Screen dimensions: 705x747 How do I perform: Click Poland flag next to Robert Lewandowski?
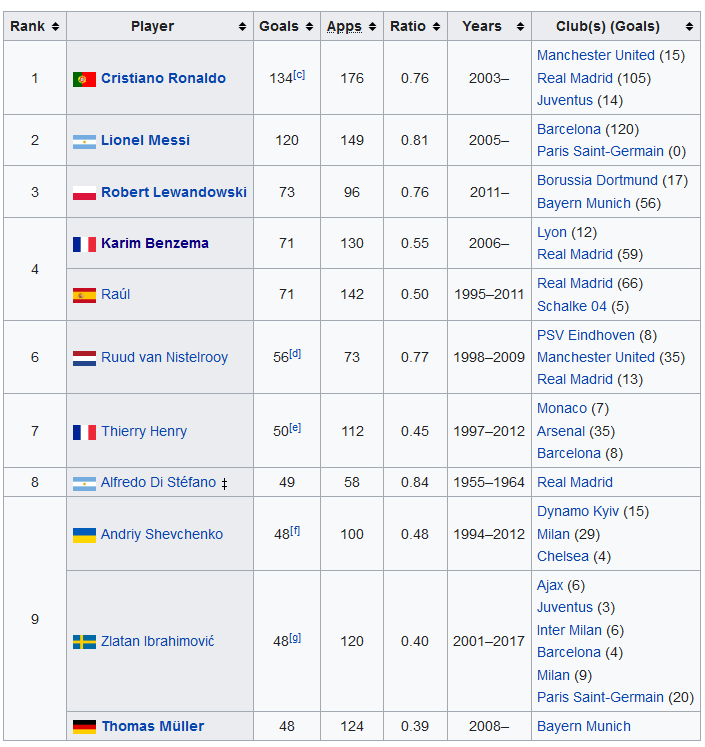tap(84, 193)
